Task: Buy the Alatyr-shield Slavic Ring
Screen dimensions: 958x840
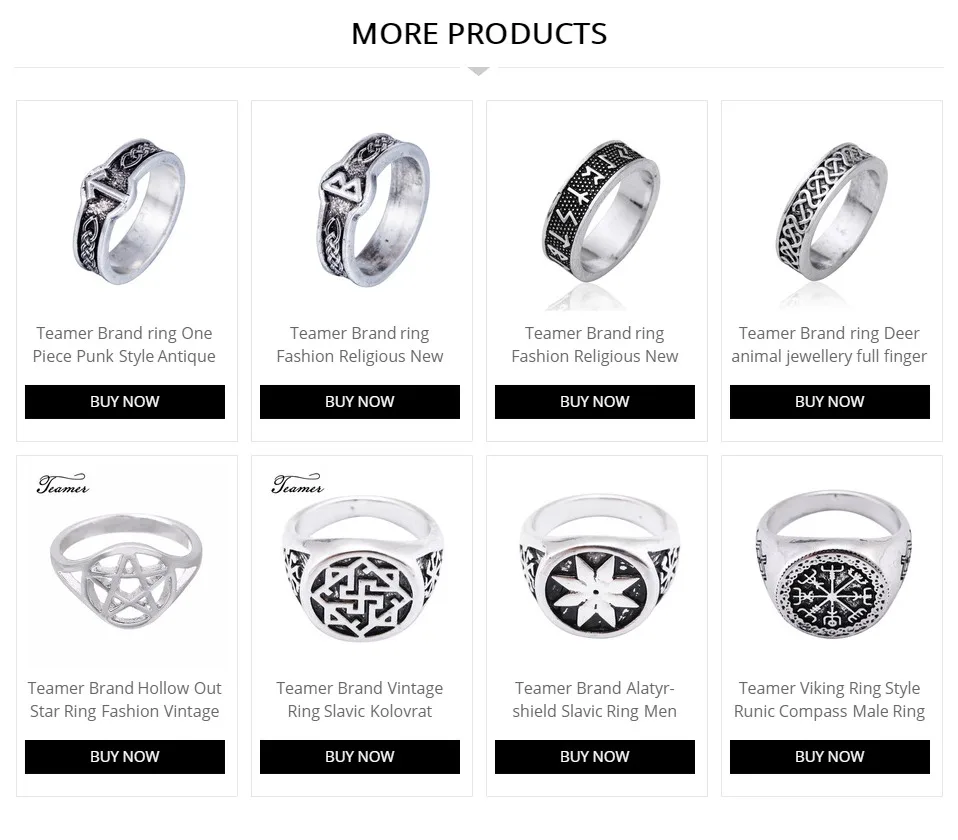Action: pyautogui.click(x=595, y=756)
